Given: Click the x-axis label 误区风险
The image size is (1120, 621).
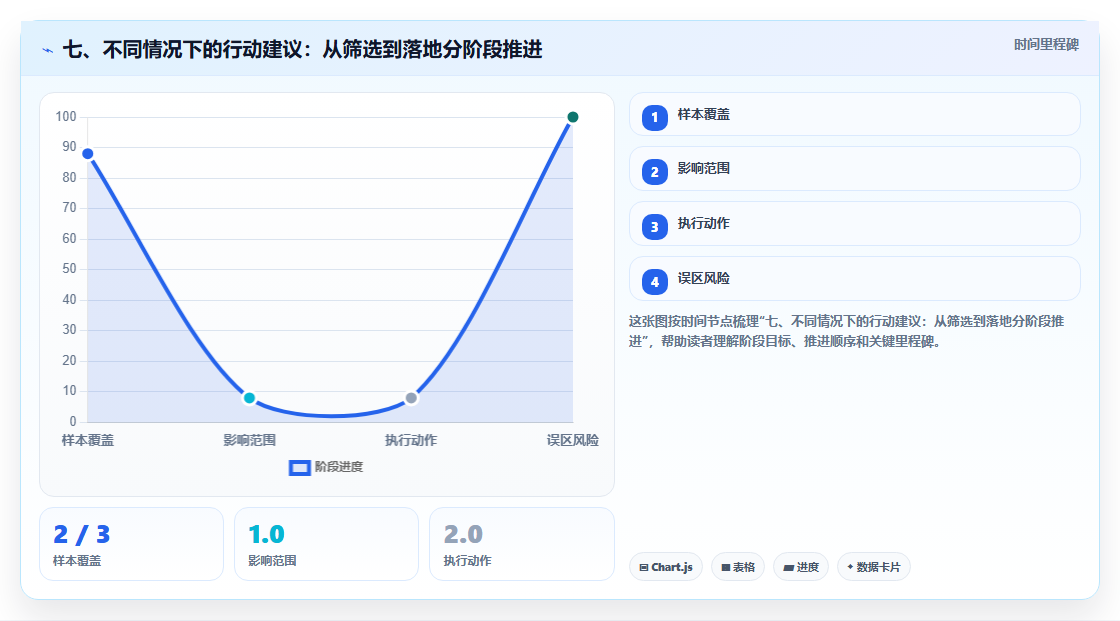Looking at the screenshot, I should pos(573,441).
